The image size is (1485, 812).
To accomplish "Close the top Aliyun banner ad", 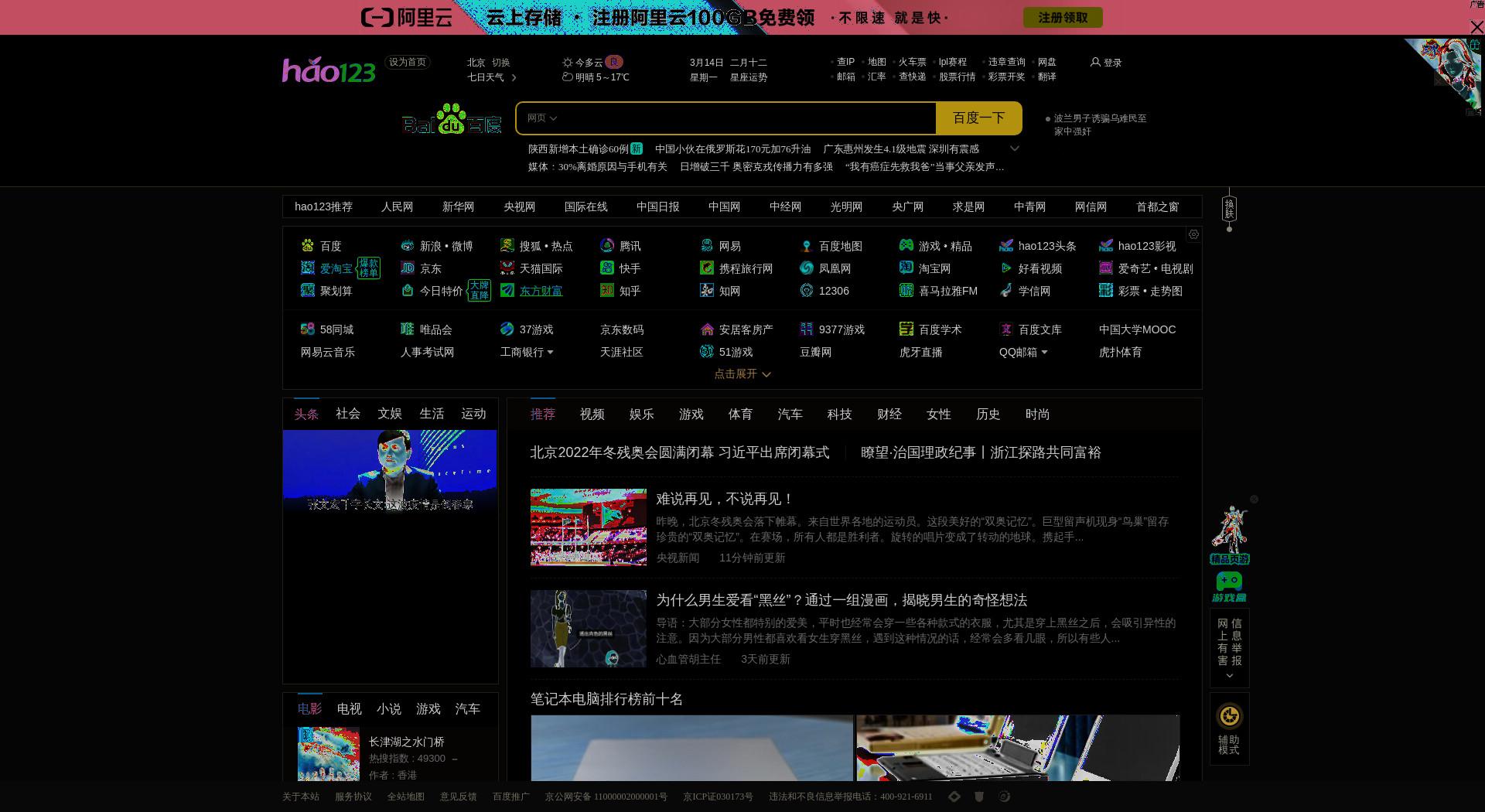I will tap(1476, 27).
